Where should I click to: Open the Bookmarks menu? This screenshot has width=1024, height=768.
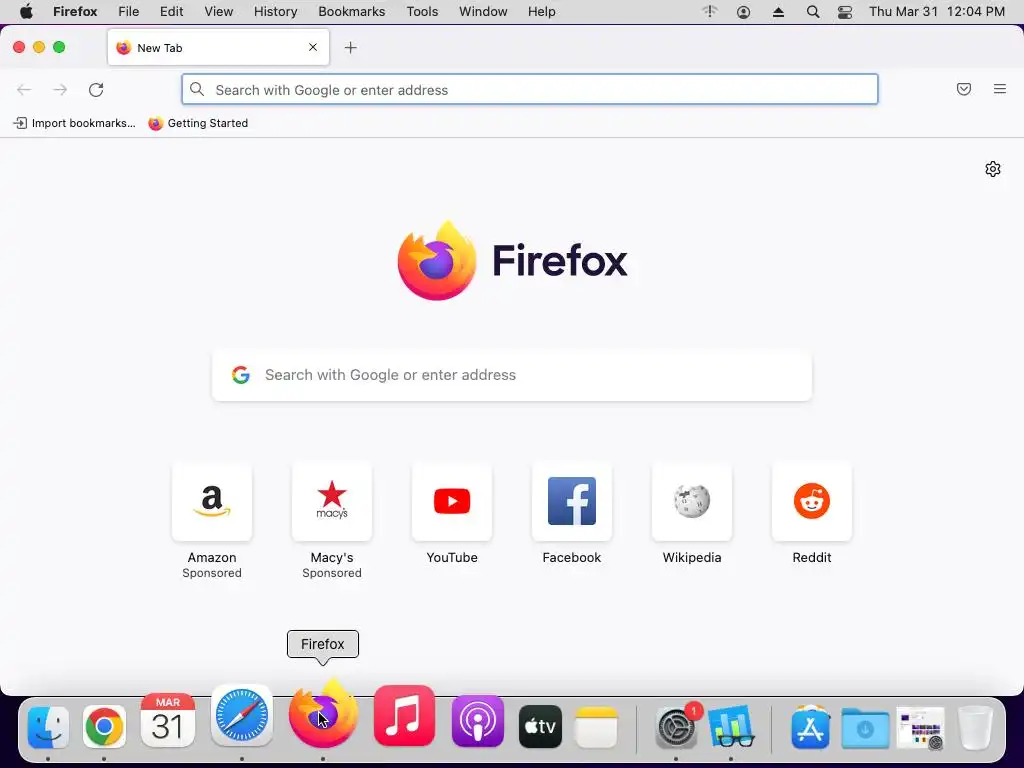(351, 12)
